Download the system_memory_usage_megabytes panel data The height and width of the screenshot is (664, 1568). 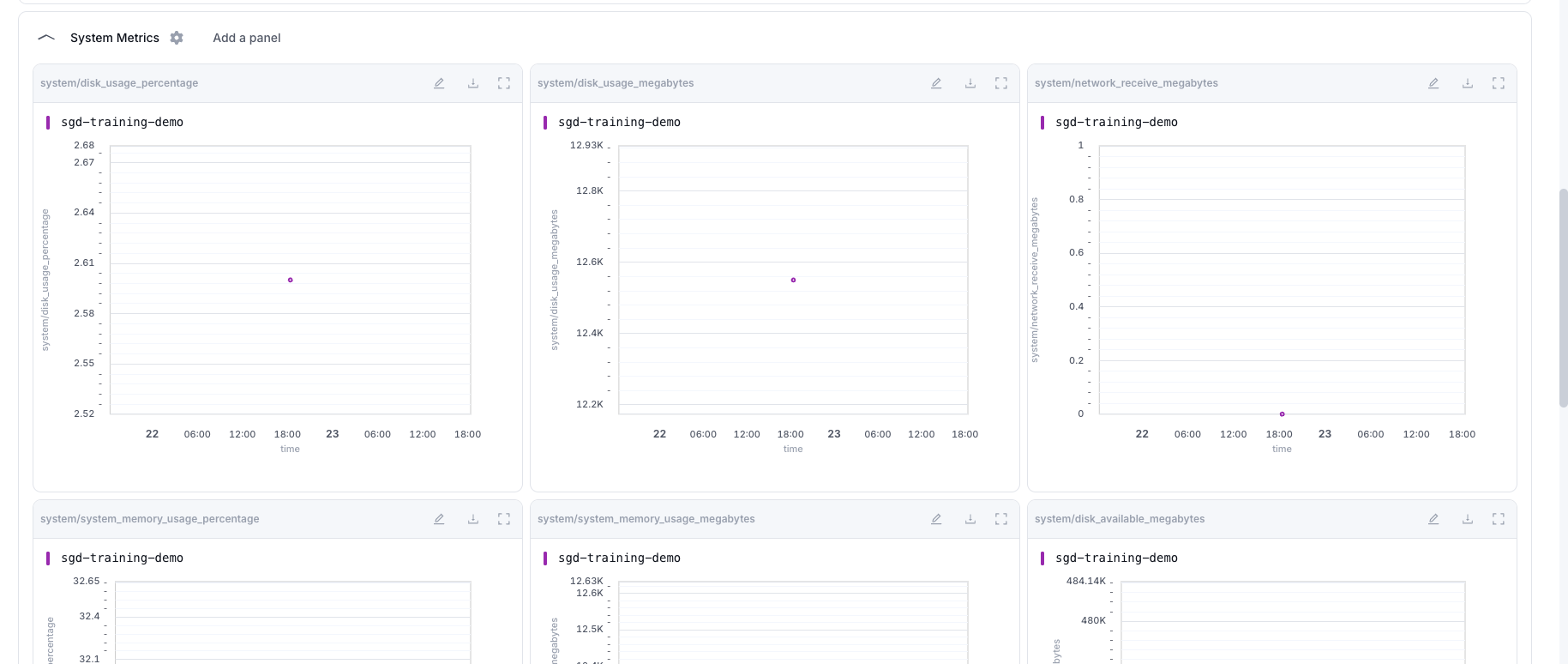tap(970, 519)
